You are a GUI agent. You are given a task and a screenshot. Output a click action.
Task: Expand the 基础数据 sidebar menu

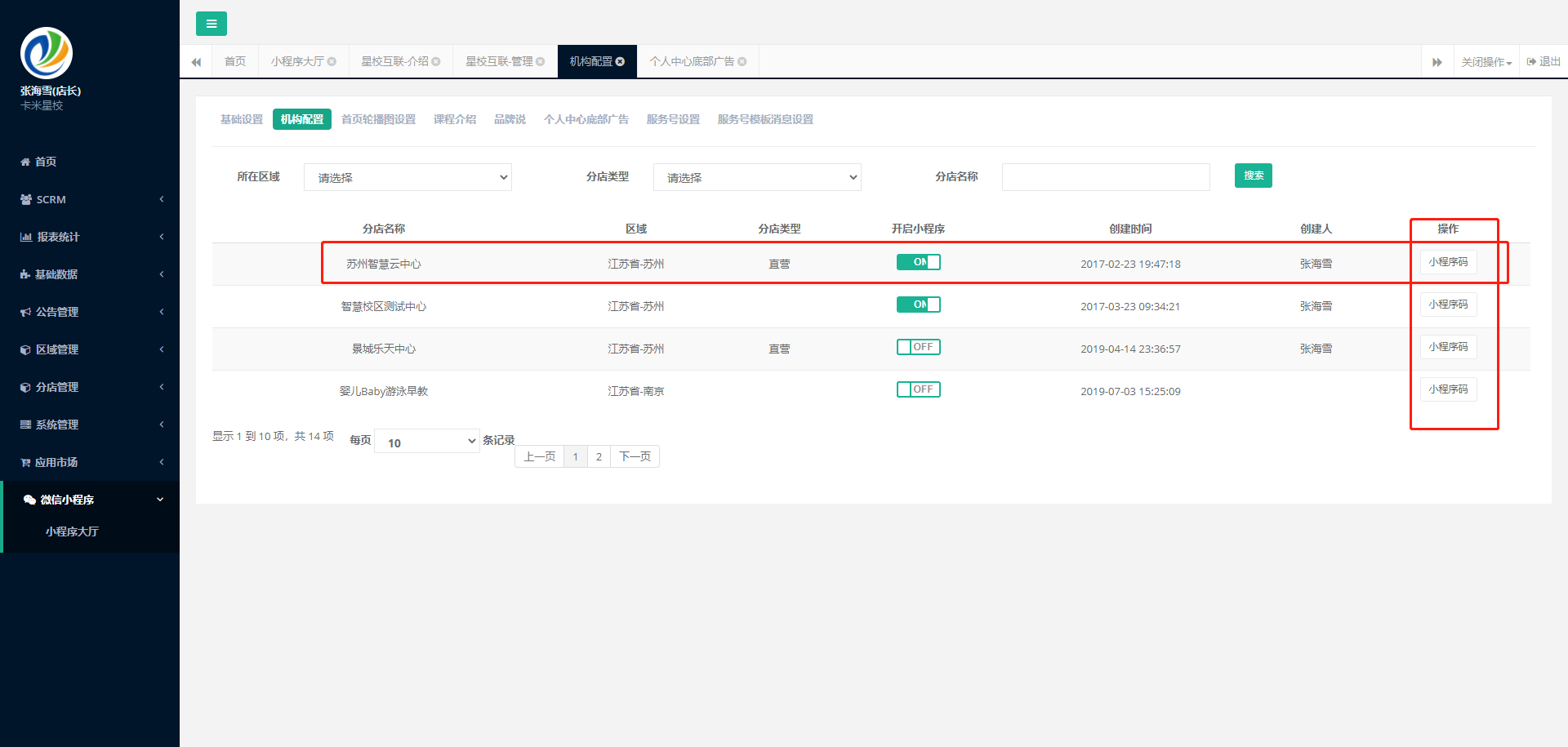pos(90,274)
